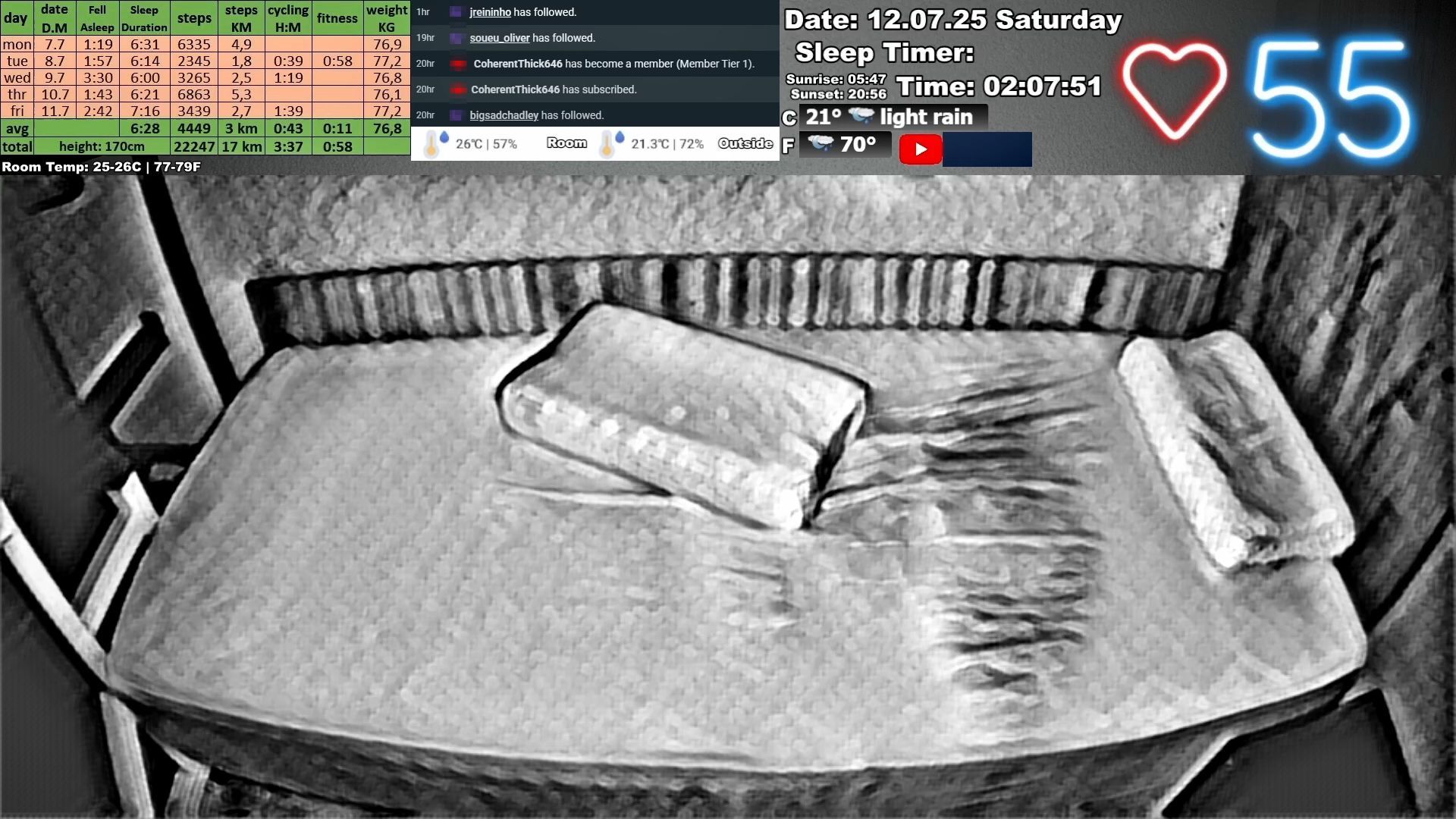Screen dimensions: 1456x819
Task: Click the dark blue box beside the YouTube icon
Action: pyautogui.click(x=987, y=149)
